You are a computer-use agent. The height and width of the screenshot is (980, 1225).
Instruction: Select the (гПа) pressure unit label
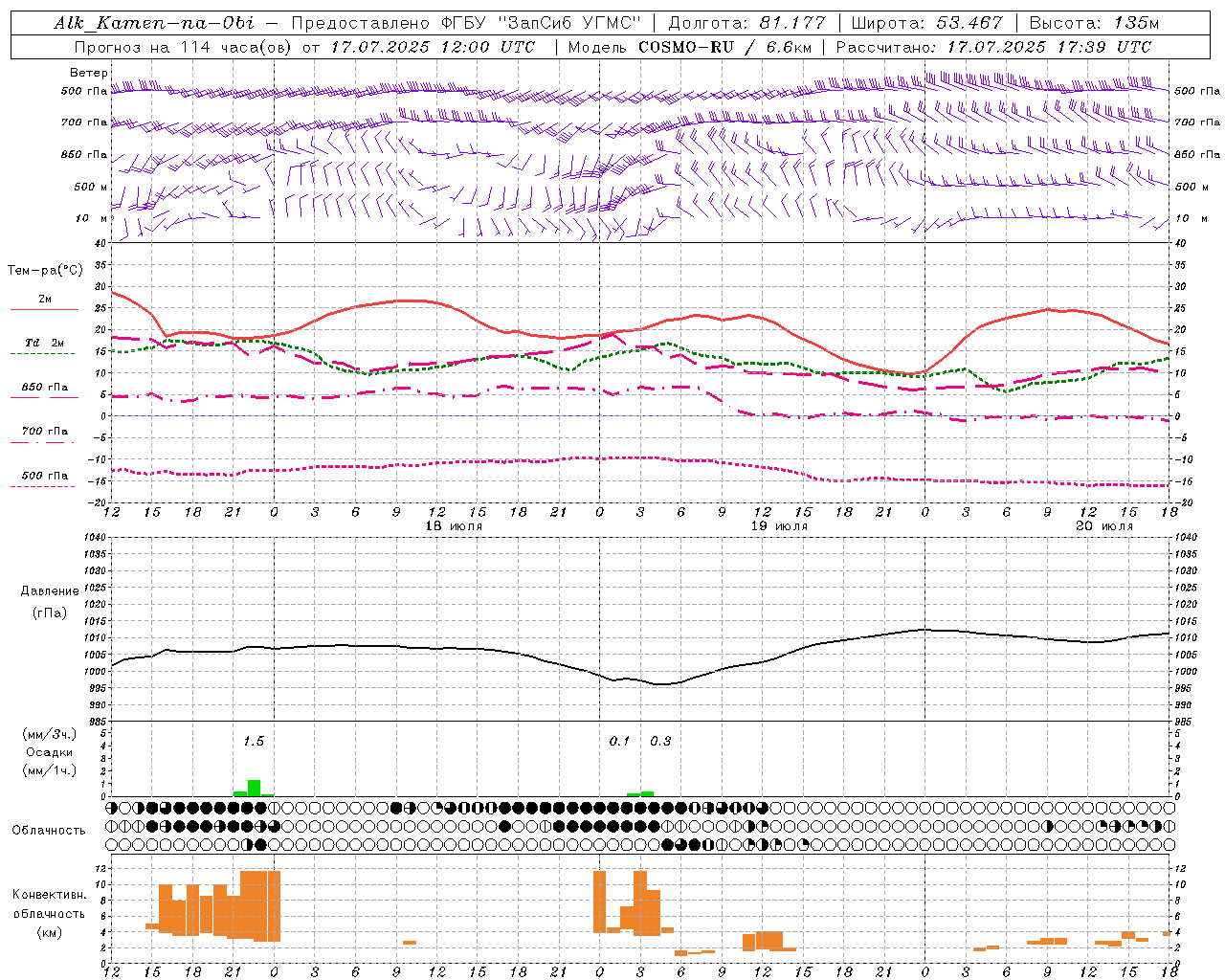point(49,613)
